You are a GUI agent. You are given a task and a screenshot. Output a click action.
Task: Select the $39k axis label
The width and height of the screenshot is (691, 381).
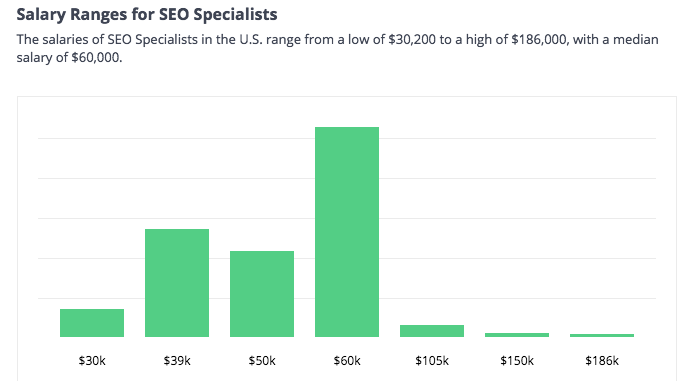click(177, 361)
